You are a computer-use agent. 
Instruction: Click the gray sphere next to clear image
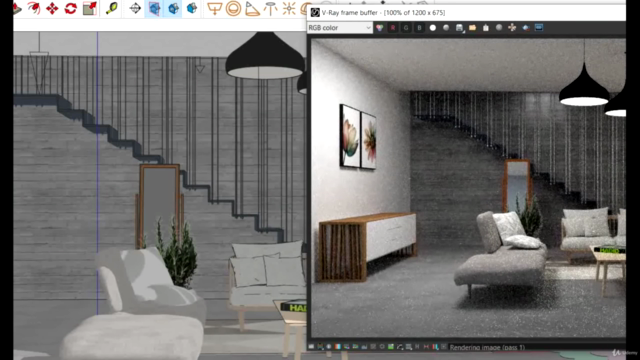pyautogui.click(x=499, y=28)
